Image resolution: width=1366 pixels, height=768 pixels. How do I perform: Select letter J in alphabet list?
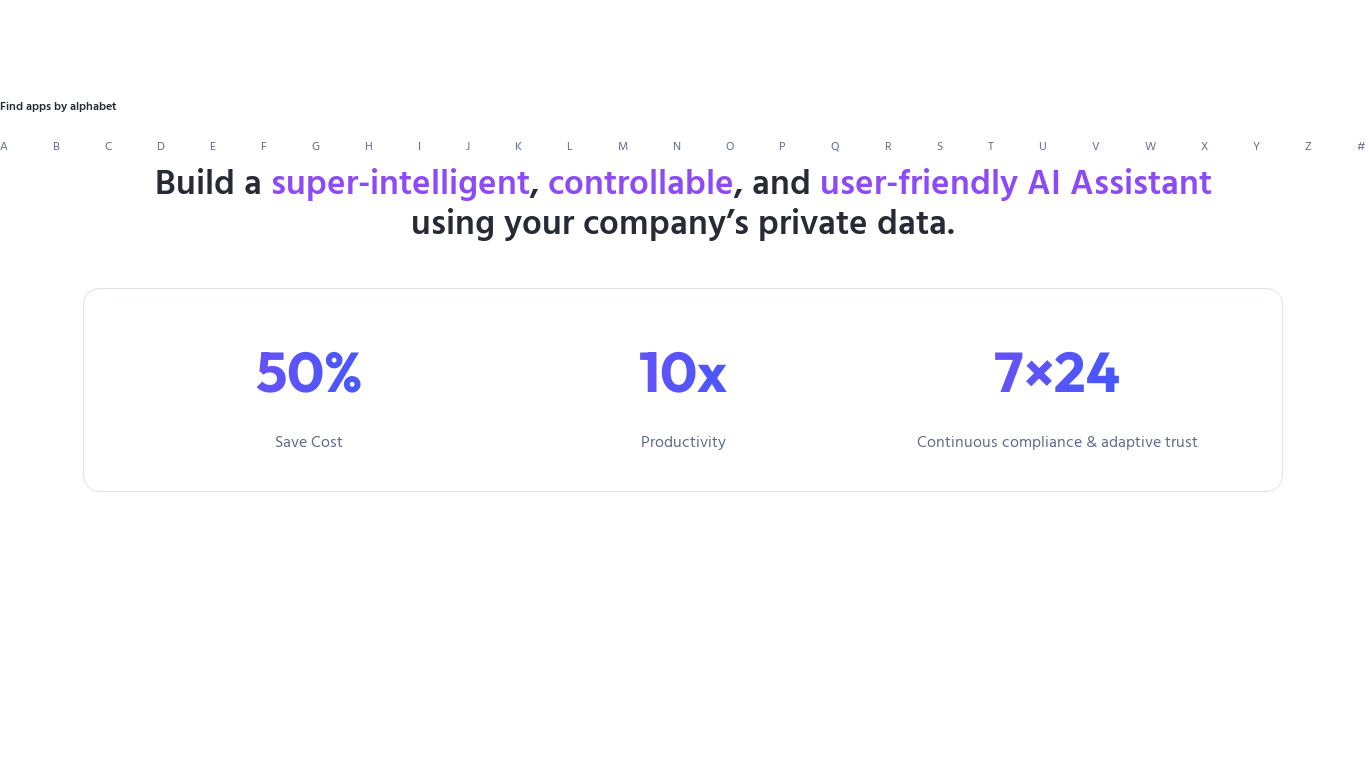467,146
